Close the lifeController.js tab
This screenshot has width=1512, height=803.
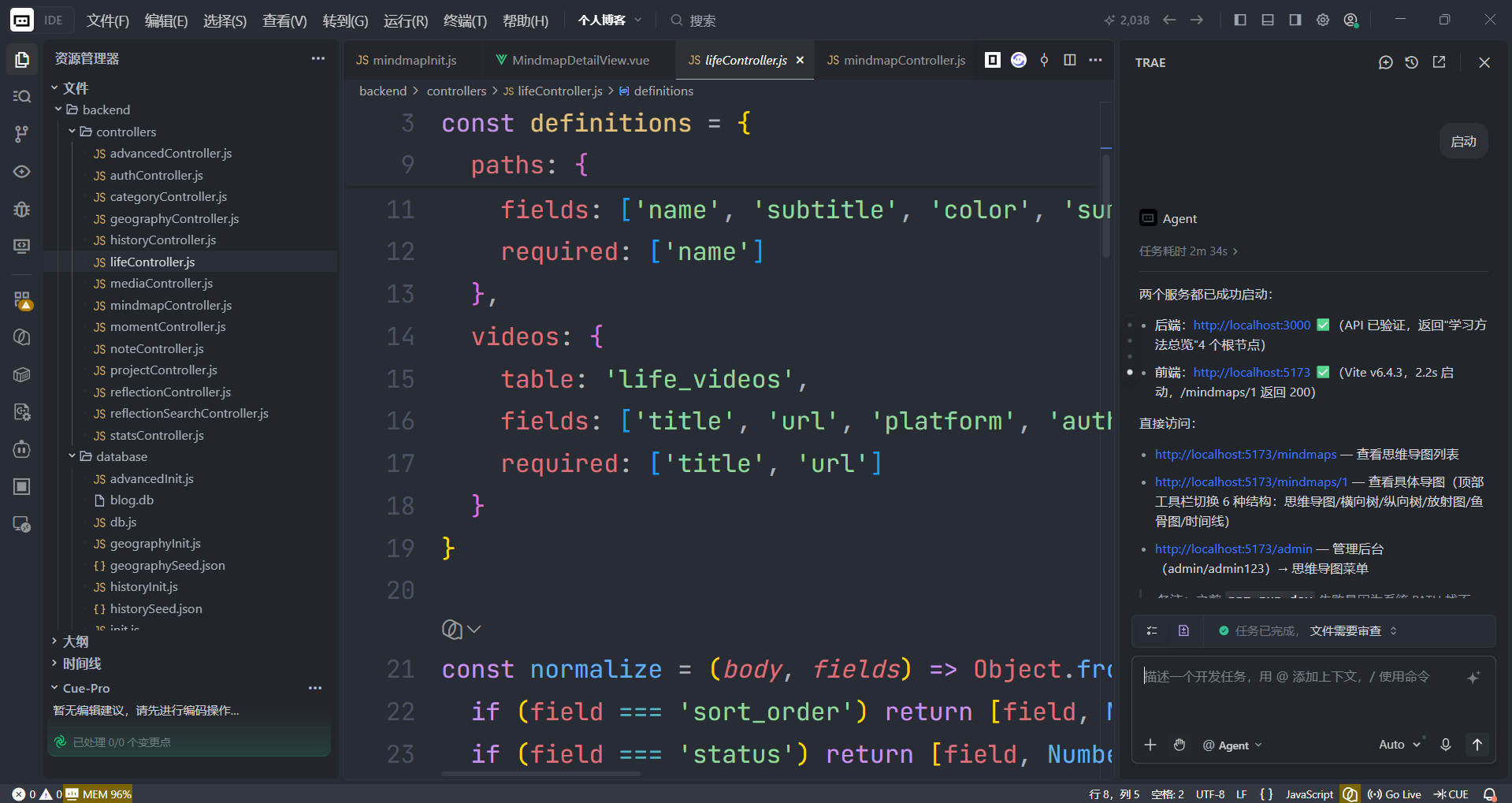pyautogui.click(x=800, y=60)
